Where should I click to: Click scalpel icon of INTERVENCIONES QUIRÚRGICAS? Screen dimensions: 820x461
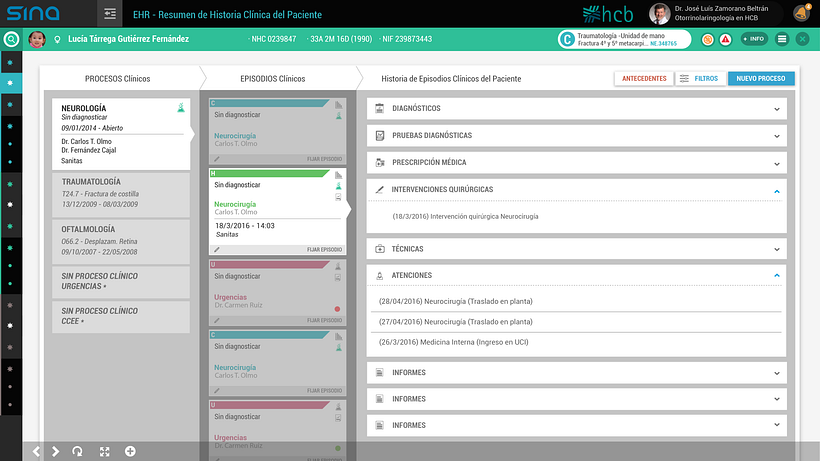click(x=380, y=190)
